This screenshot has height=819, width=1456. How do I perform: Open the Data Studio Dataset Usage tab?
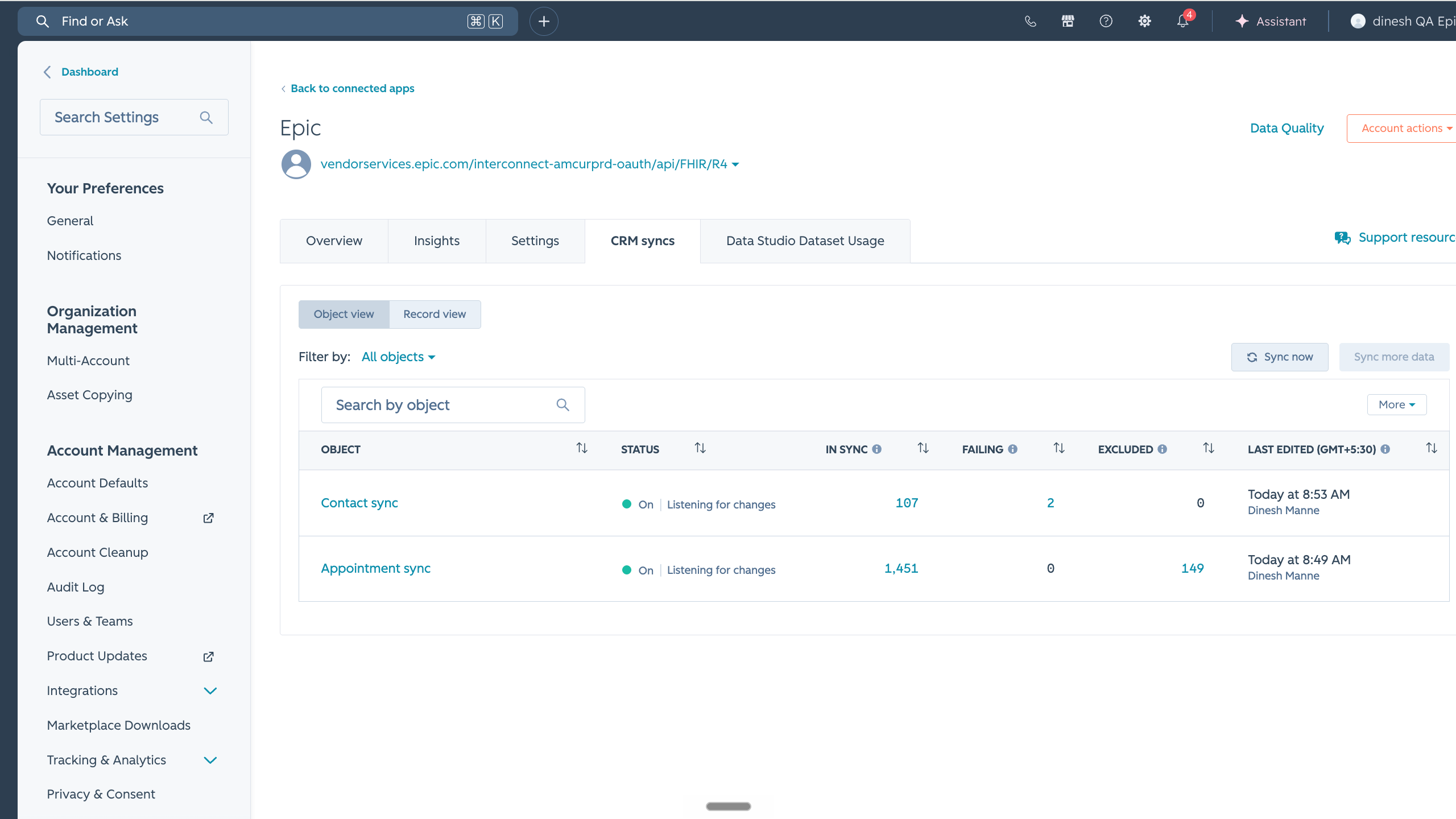[x=805, y=241]
